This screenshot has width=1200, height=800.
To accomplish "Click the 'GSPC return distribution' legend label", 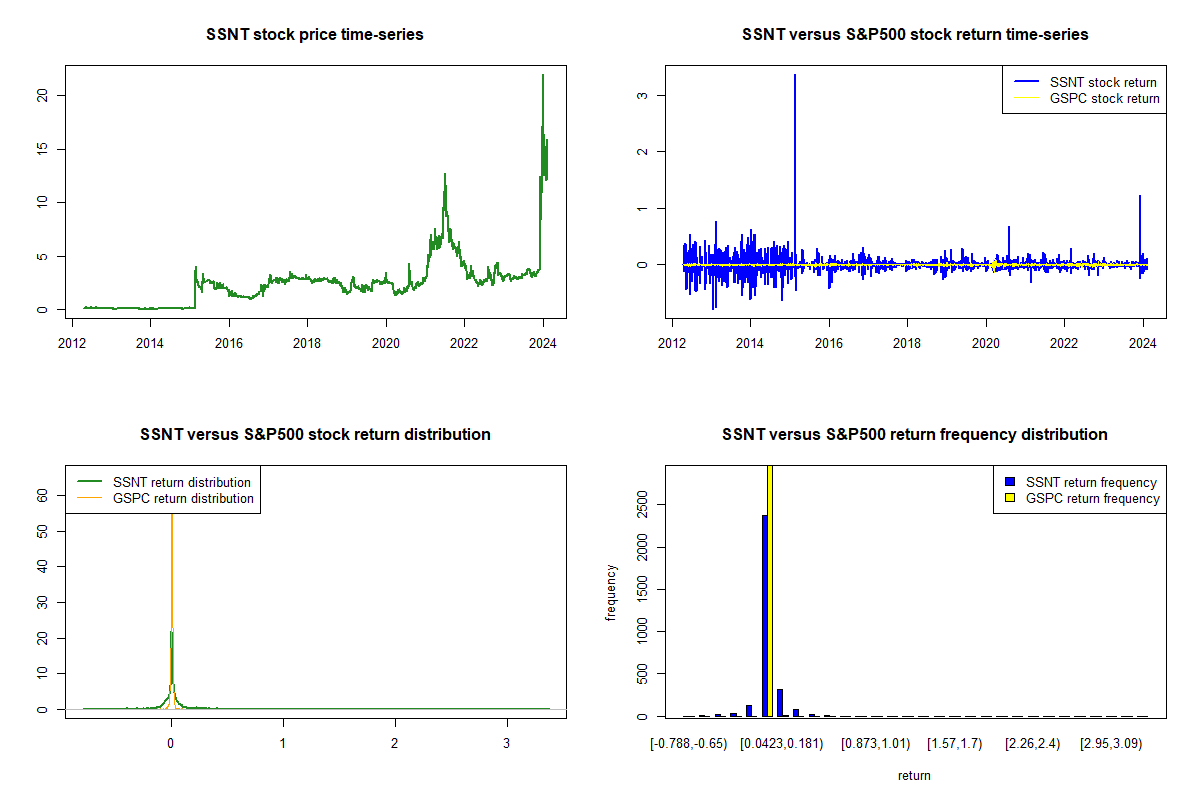I will pos(183,498).
